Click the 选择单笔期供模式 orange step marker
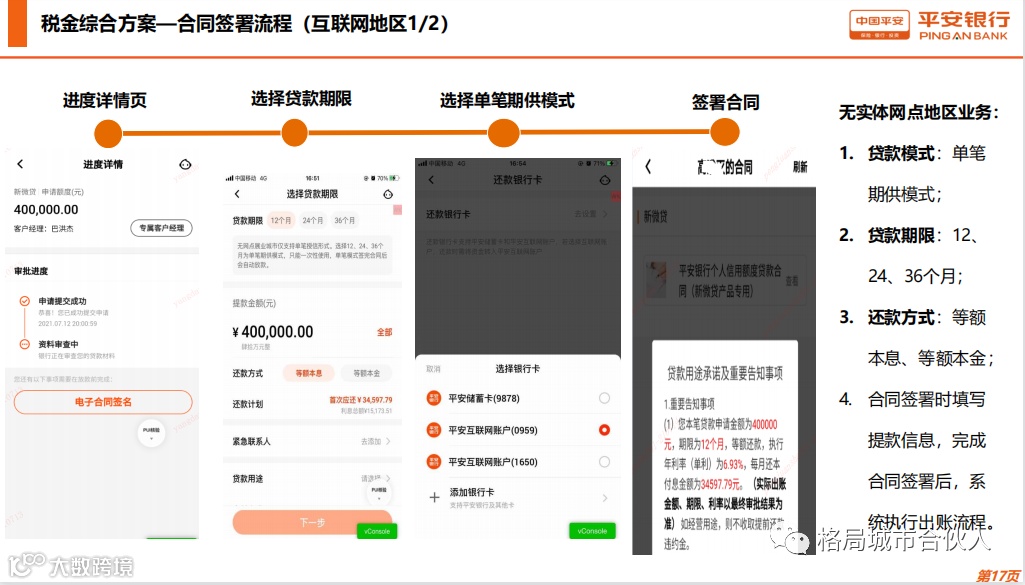 click(503, 133)
